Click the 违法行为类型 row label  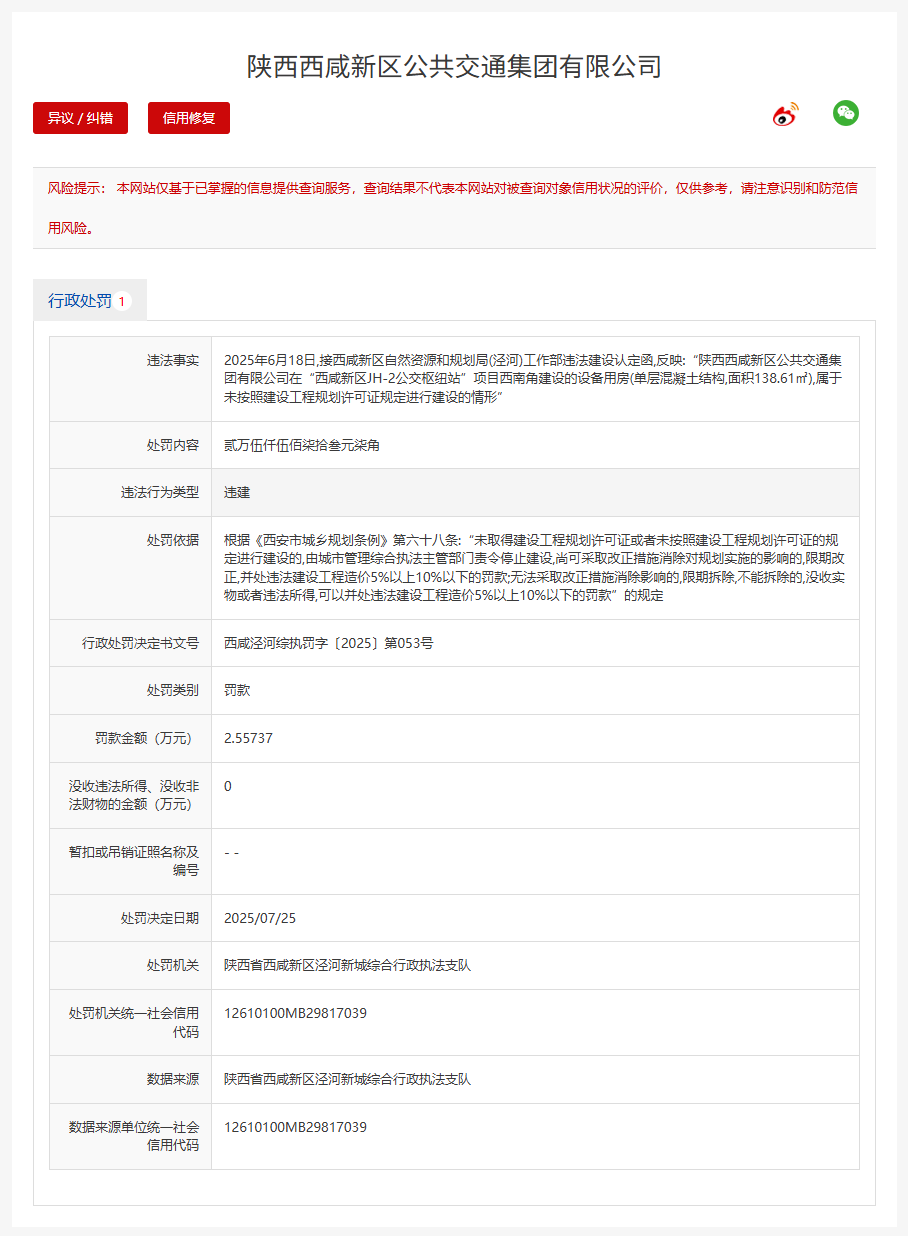point(160,492)
